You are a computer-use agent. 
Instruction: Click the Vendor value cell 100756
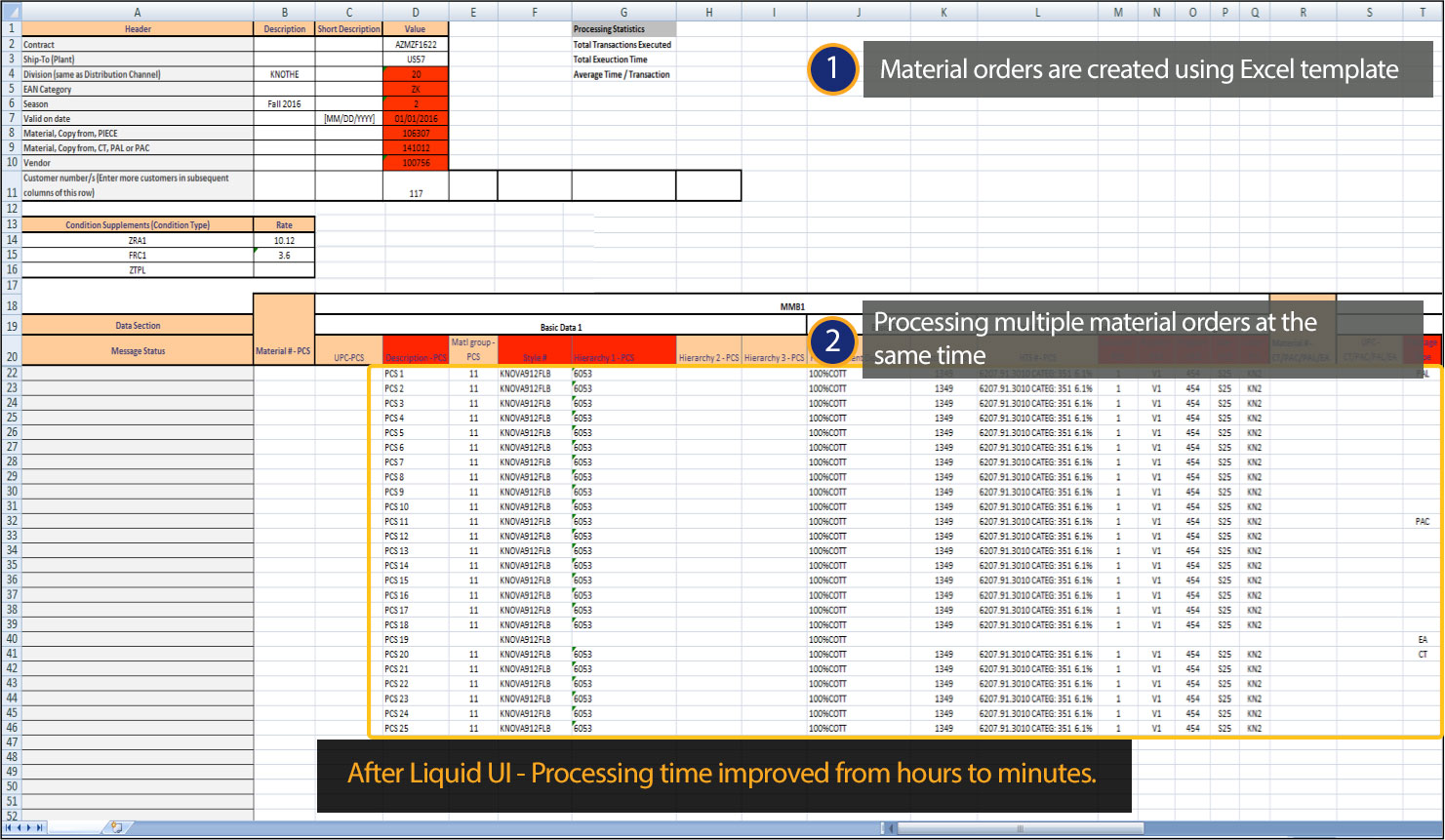coord(416,163)
